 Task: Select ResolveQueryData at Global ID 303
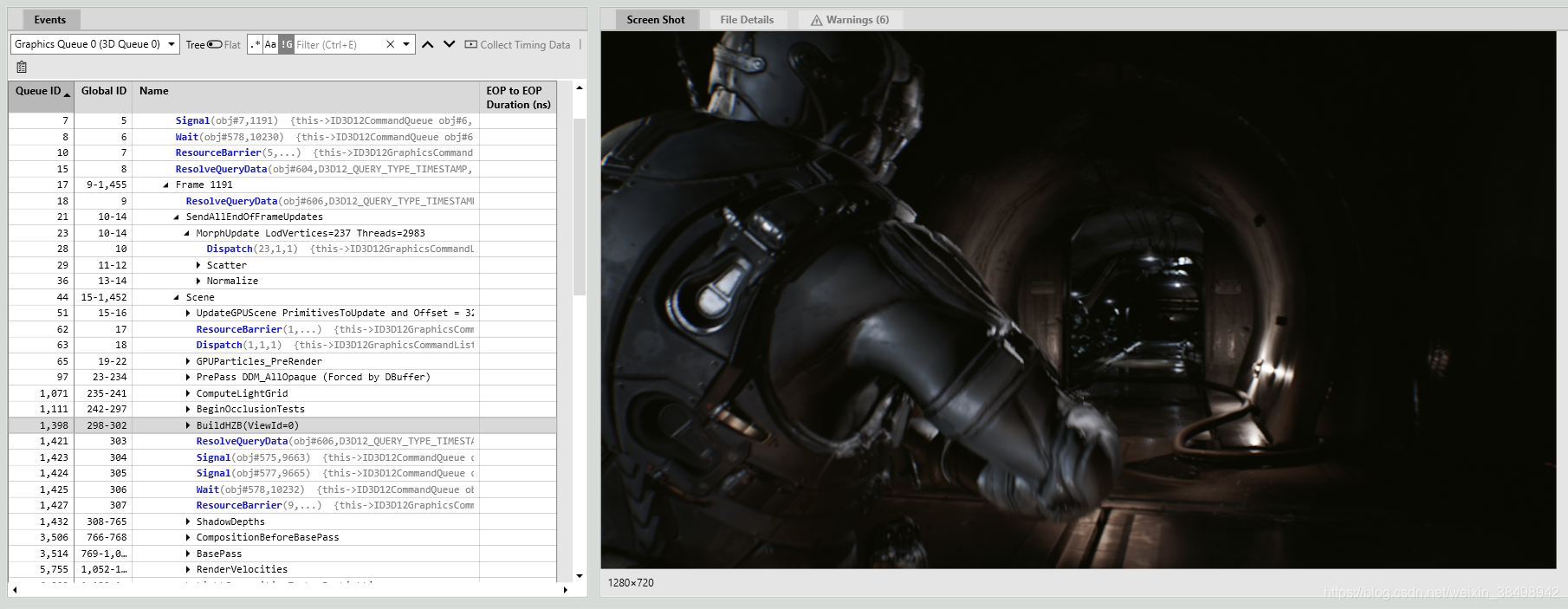tap(282, 442)
